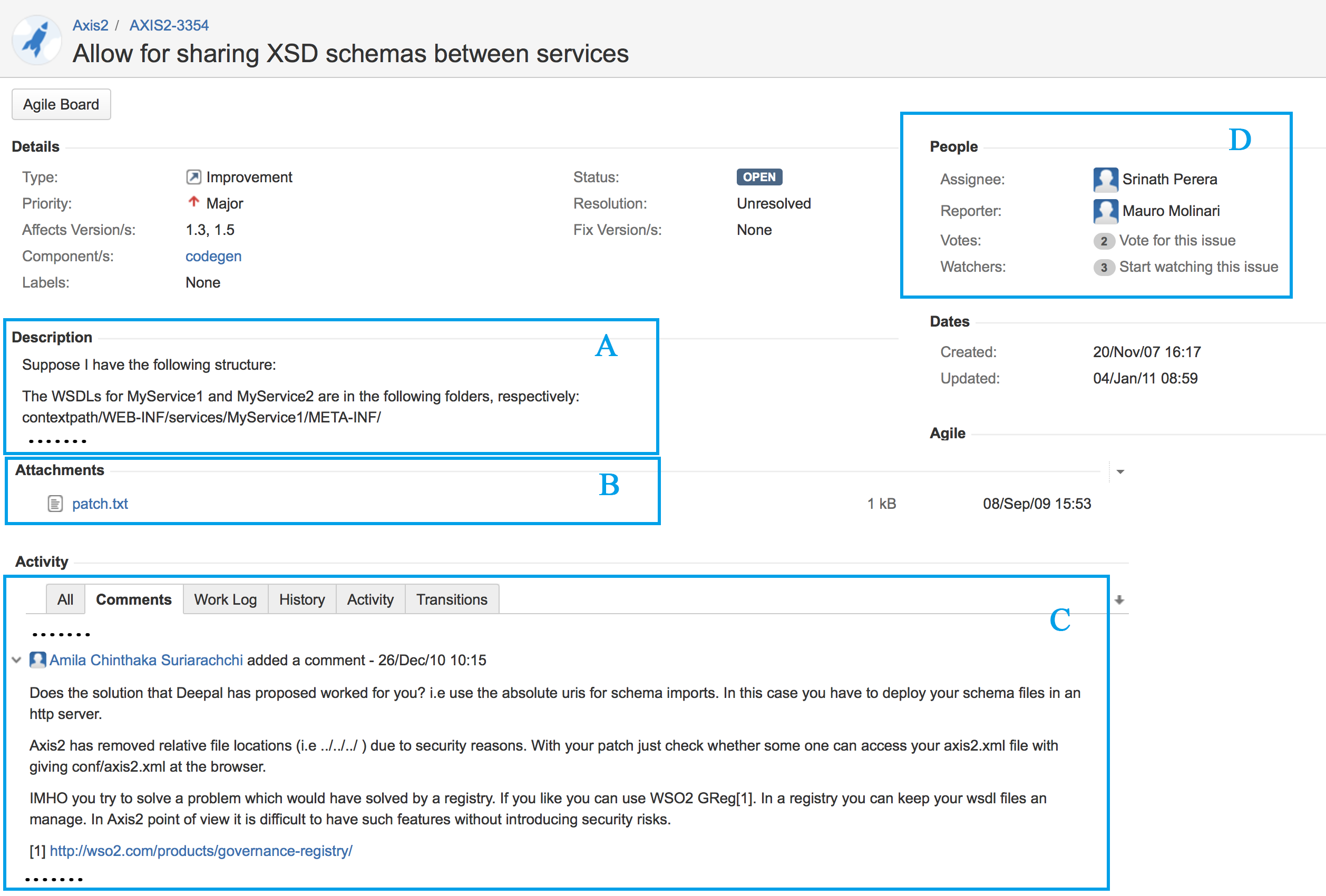This screenshot has width=1326, height=896.
Task: Click the attachment date 08/Sep/09 15:53
Action: click(x=1037, y=504)
